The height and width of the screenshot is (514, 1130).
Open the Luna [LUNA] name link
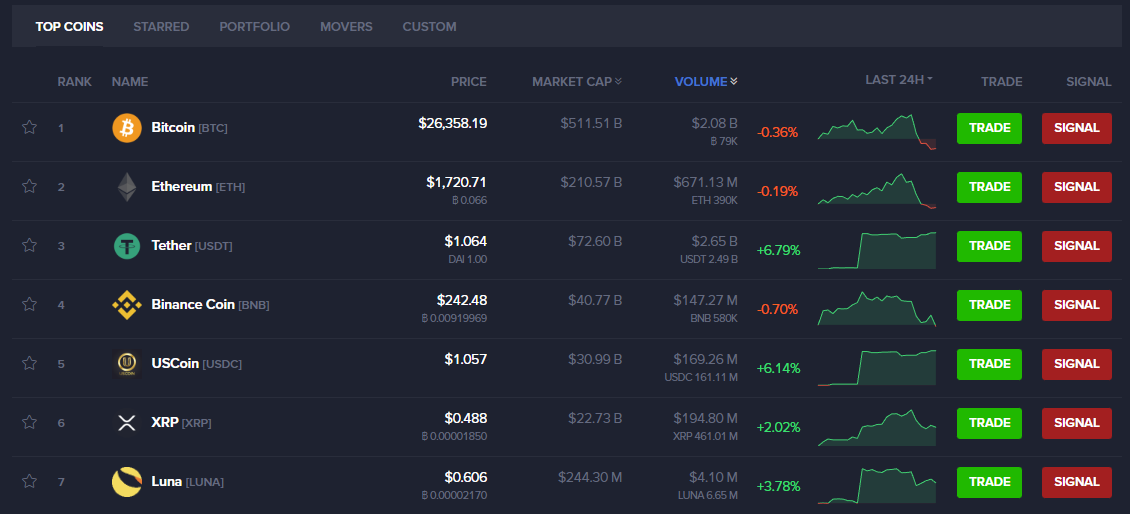[187, 482]
